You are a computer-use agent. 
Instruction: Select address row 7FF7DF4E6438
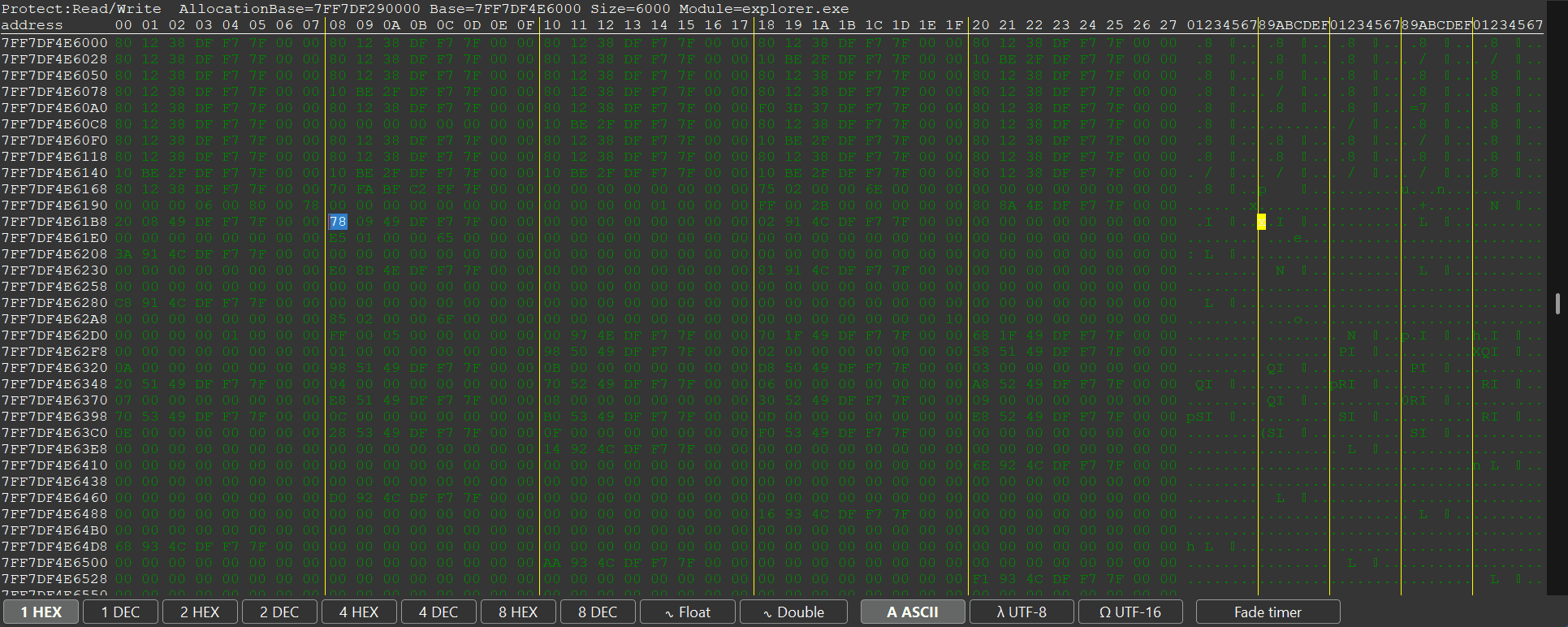point(54,481)
